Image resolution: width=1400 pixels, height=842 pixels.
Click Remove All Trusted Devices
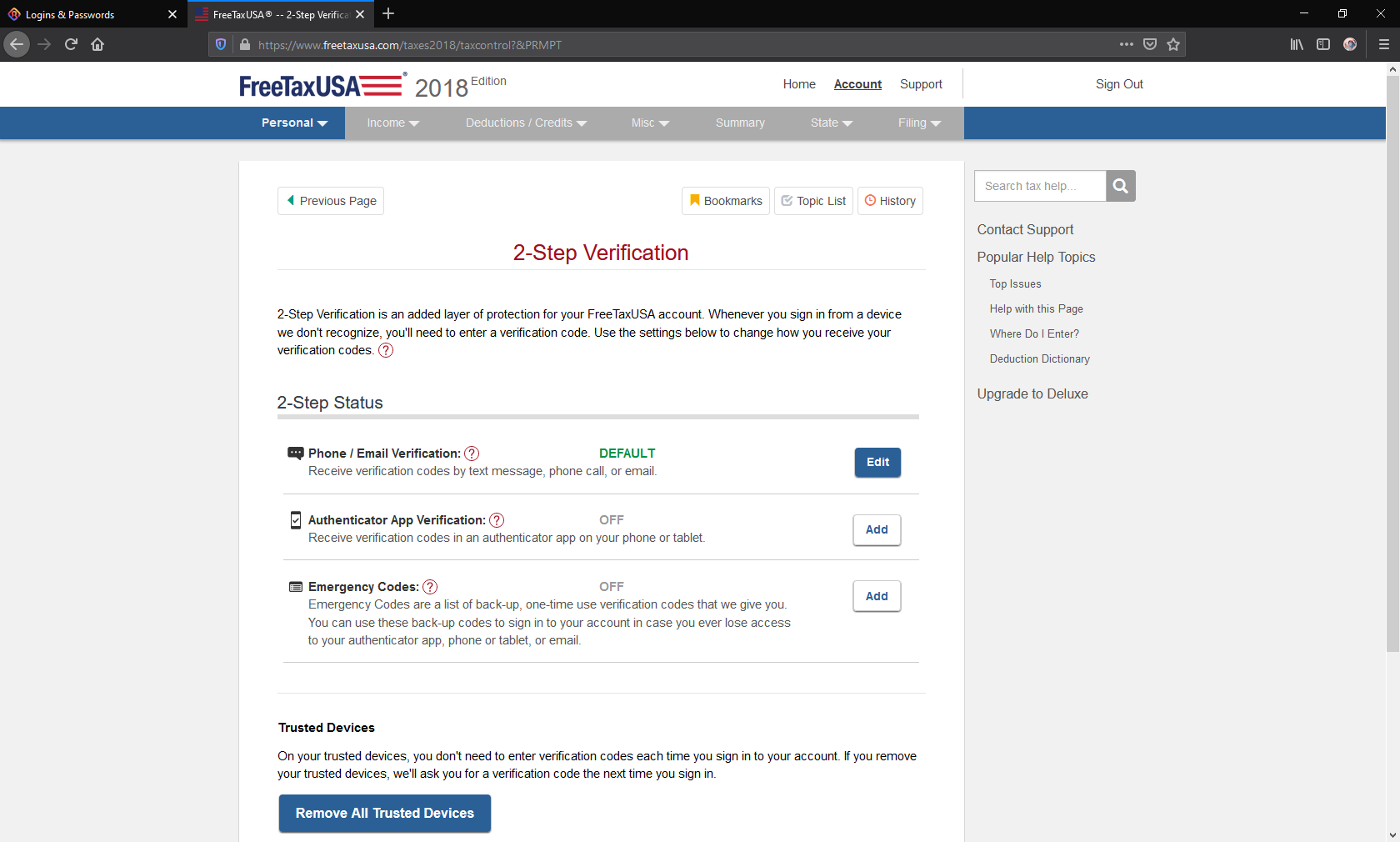pos(385,813)
